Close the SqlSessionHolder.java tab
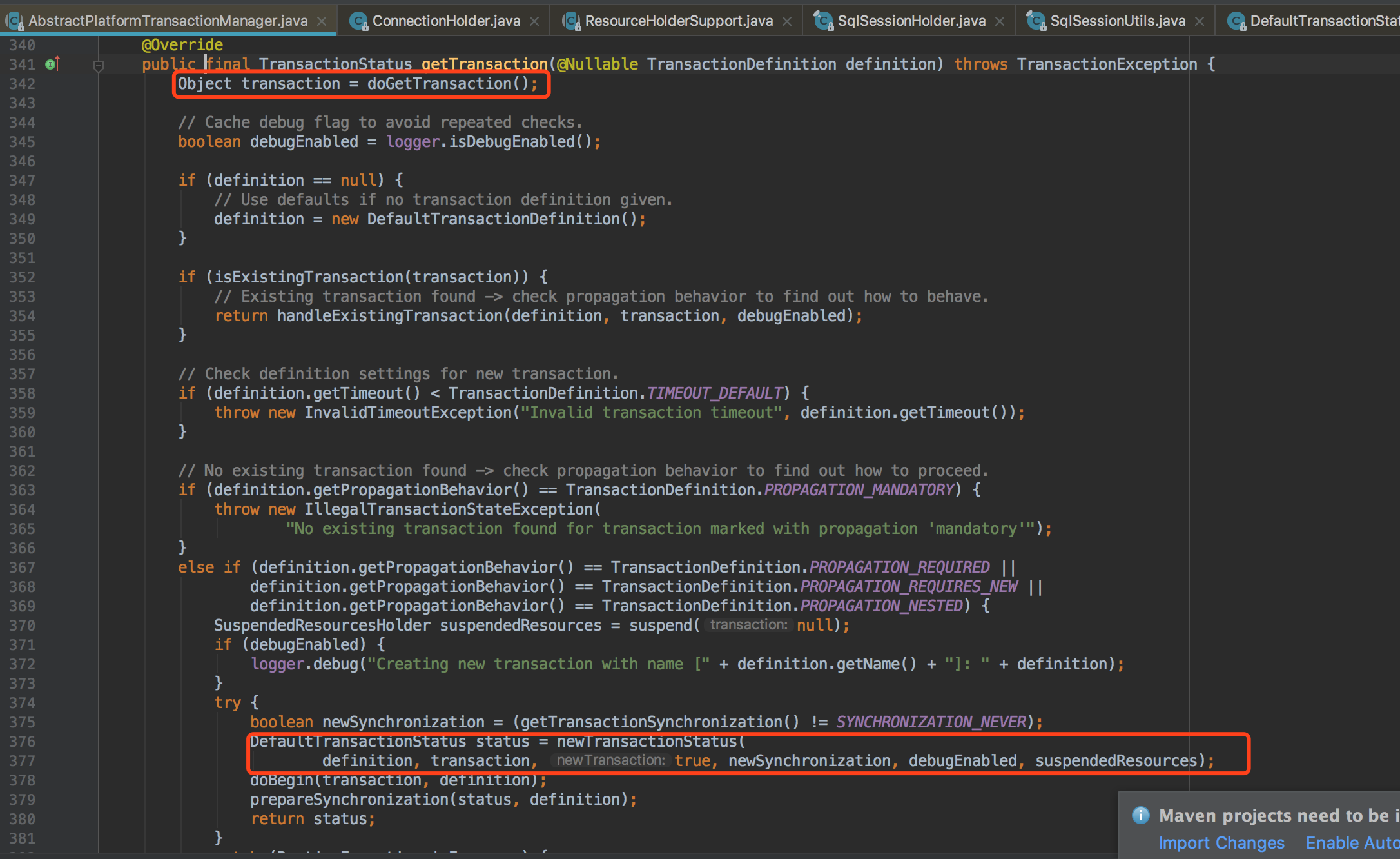The image size is (1400, 859). [1000, 21]
